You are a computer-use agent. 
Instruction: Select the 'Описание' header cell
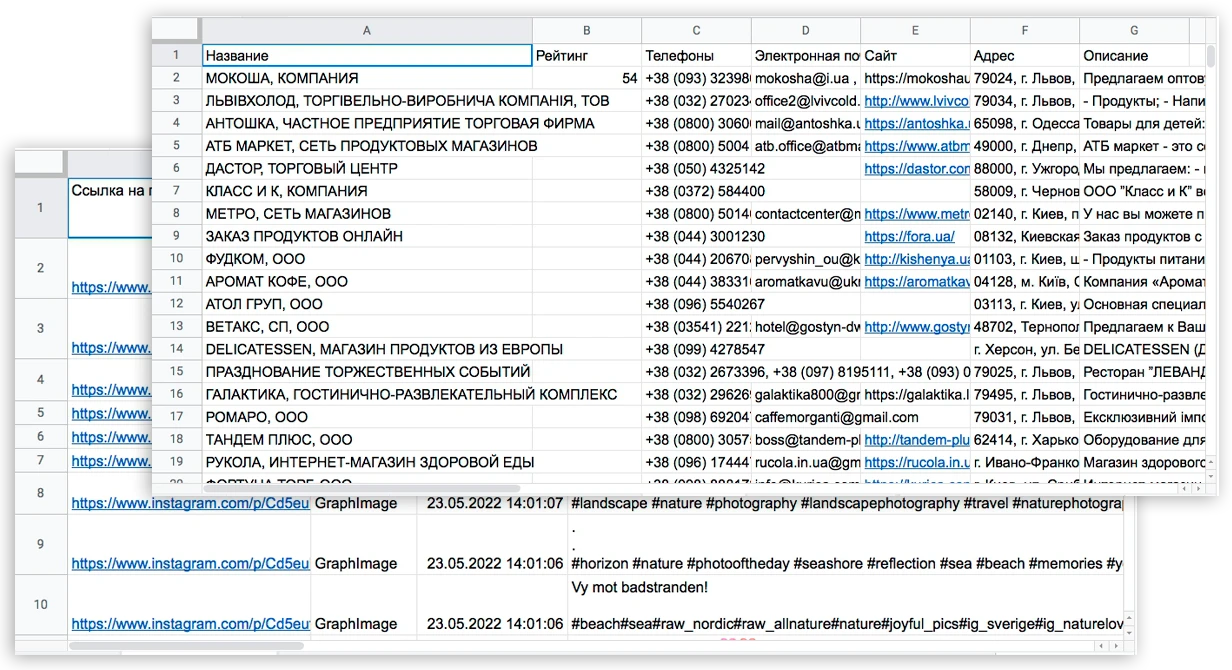click(1134, 55)
